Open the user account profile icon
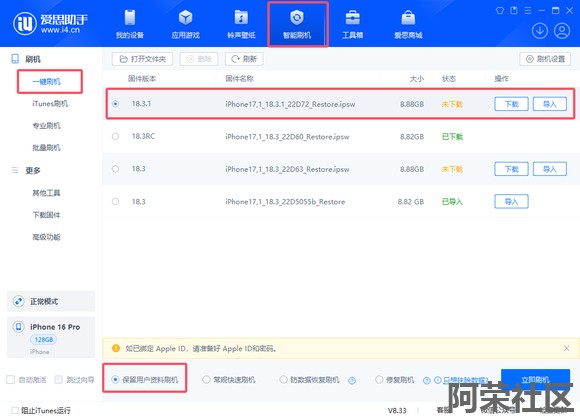Screen dimensions: 580x419 coord(562,31)
